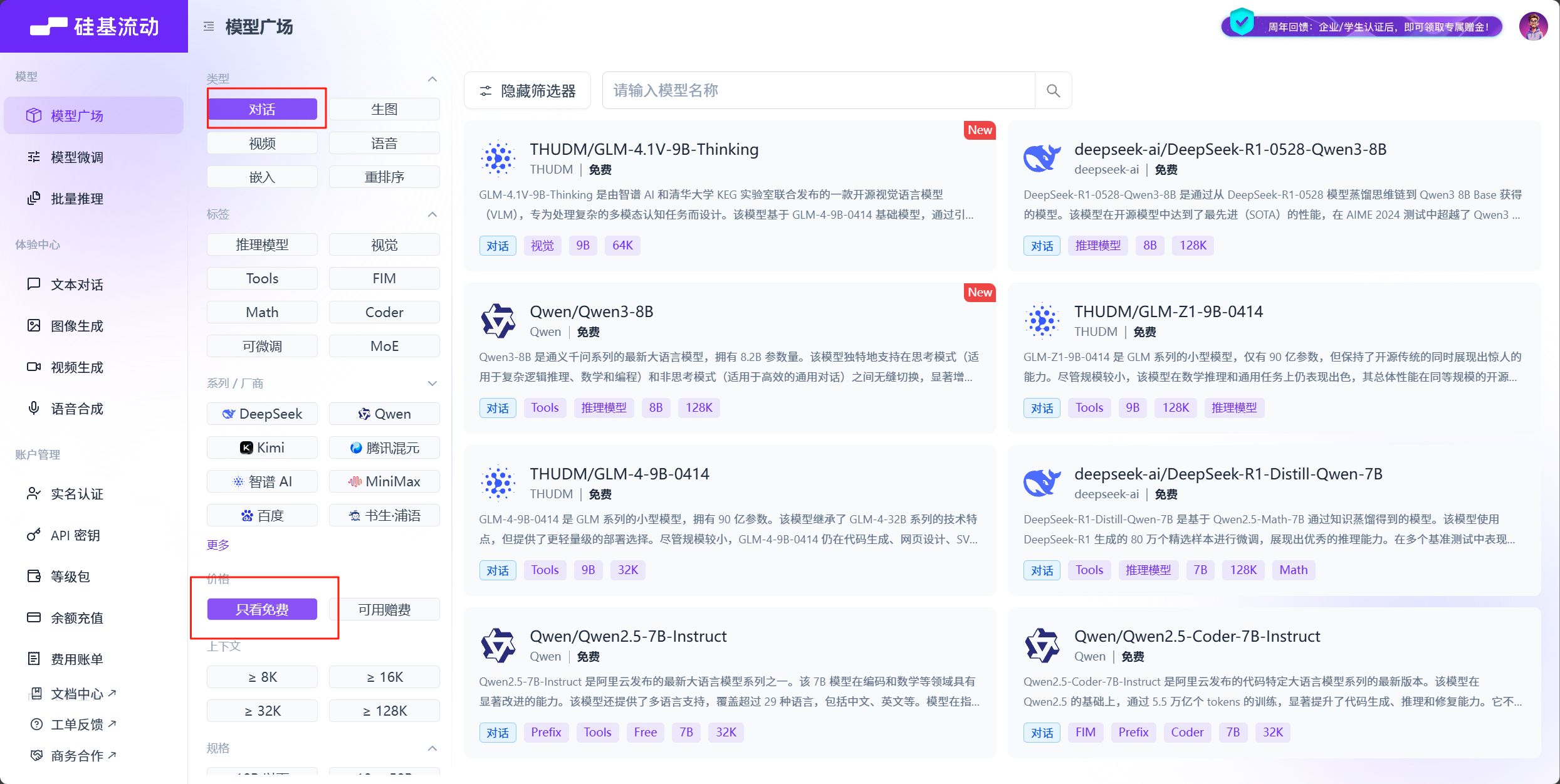Open the 工单反馈 external link
1560x784 pixels.
click(x=74, y=724)
